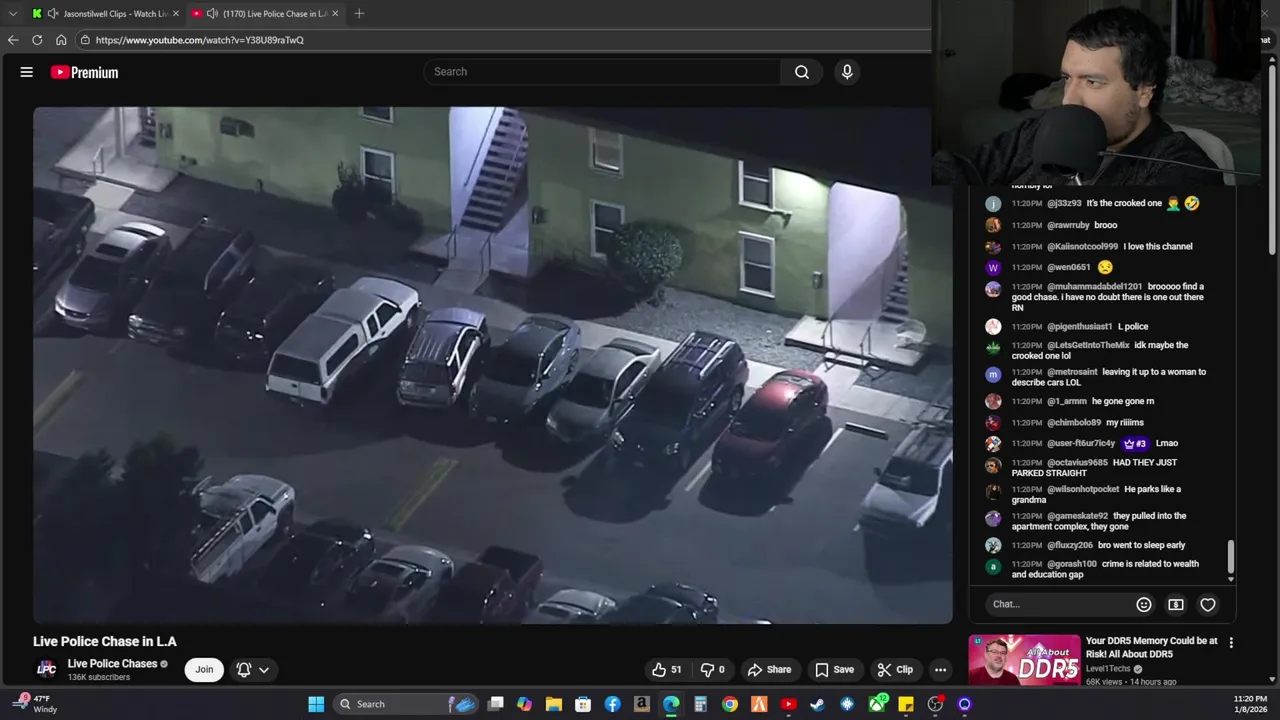Open options for the DDR5 recommended video

coord(1231,643)
